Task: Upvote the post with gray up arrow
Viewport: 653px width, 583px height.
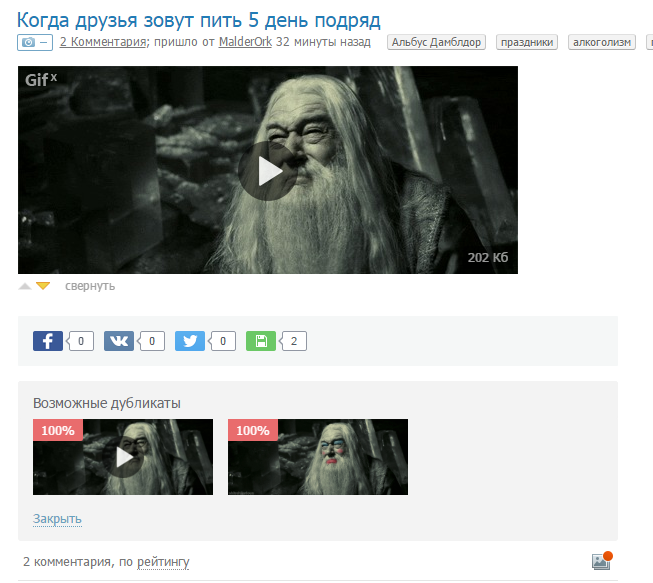Action: pyautogui.click(x=25, y=286)
